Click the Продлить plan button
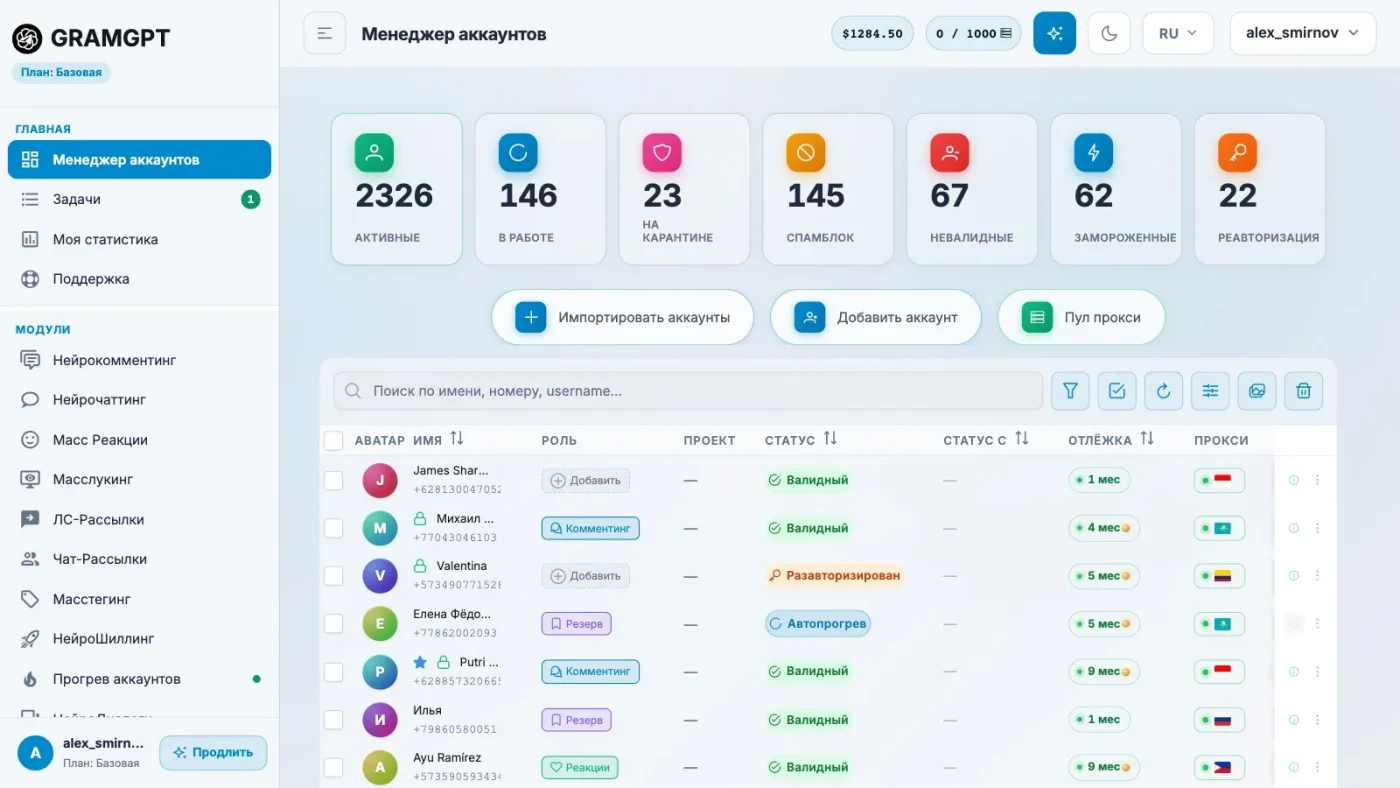The width and height of the screenshot is (1400, 788). click(213, 753)
